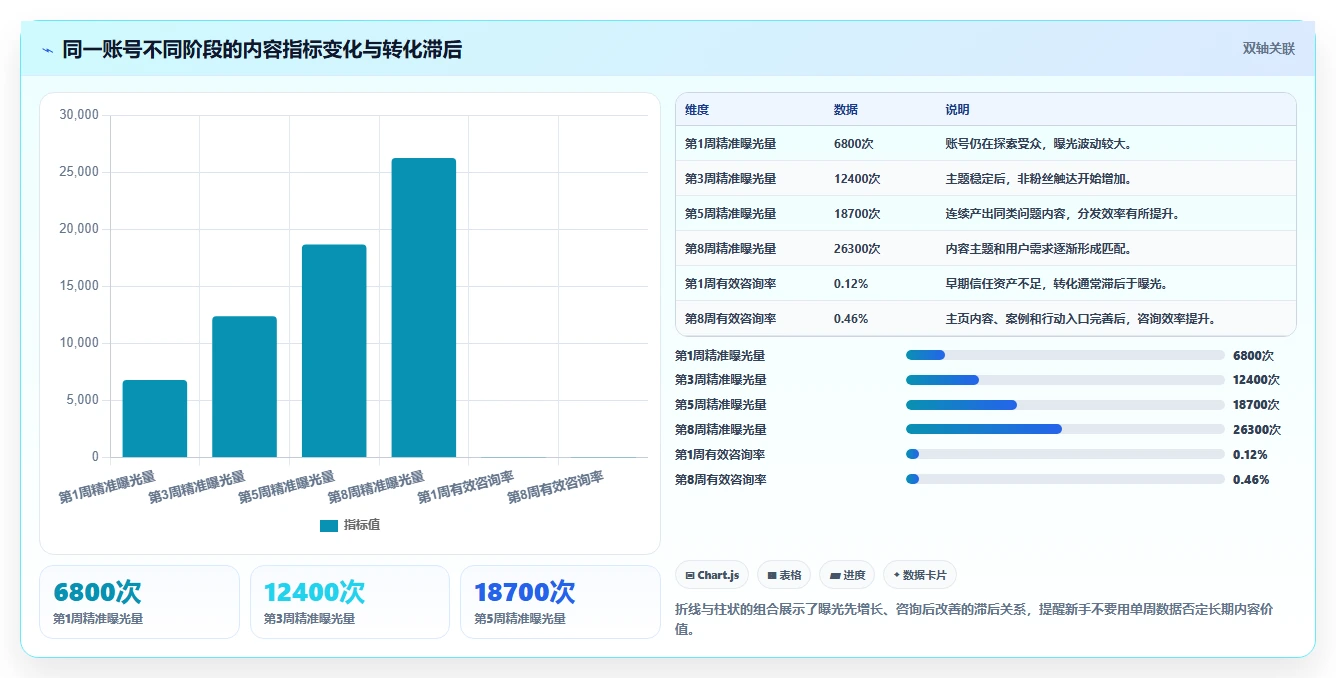Click the 数据 table column header
Image resolution: width=1336 pixels, height=678 pixels.
[846, 110]
